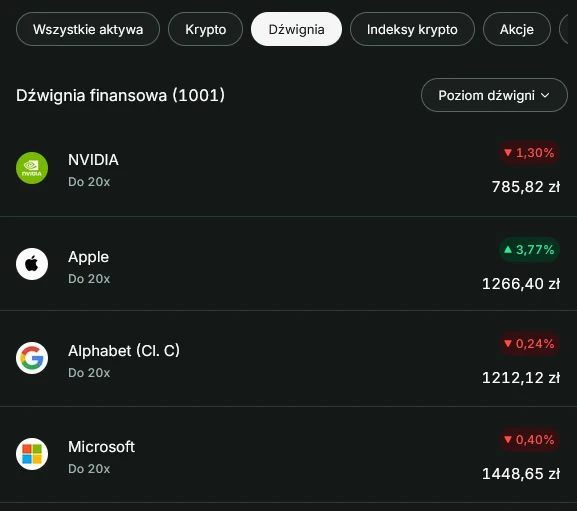The width and height of the screenshot is (577, 511).
Task: Click the Alphabet (Cl. C) asset name
Action: (124, 351)
